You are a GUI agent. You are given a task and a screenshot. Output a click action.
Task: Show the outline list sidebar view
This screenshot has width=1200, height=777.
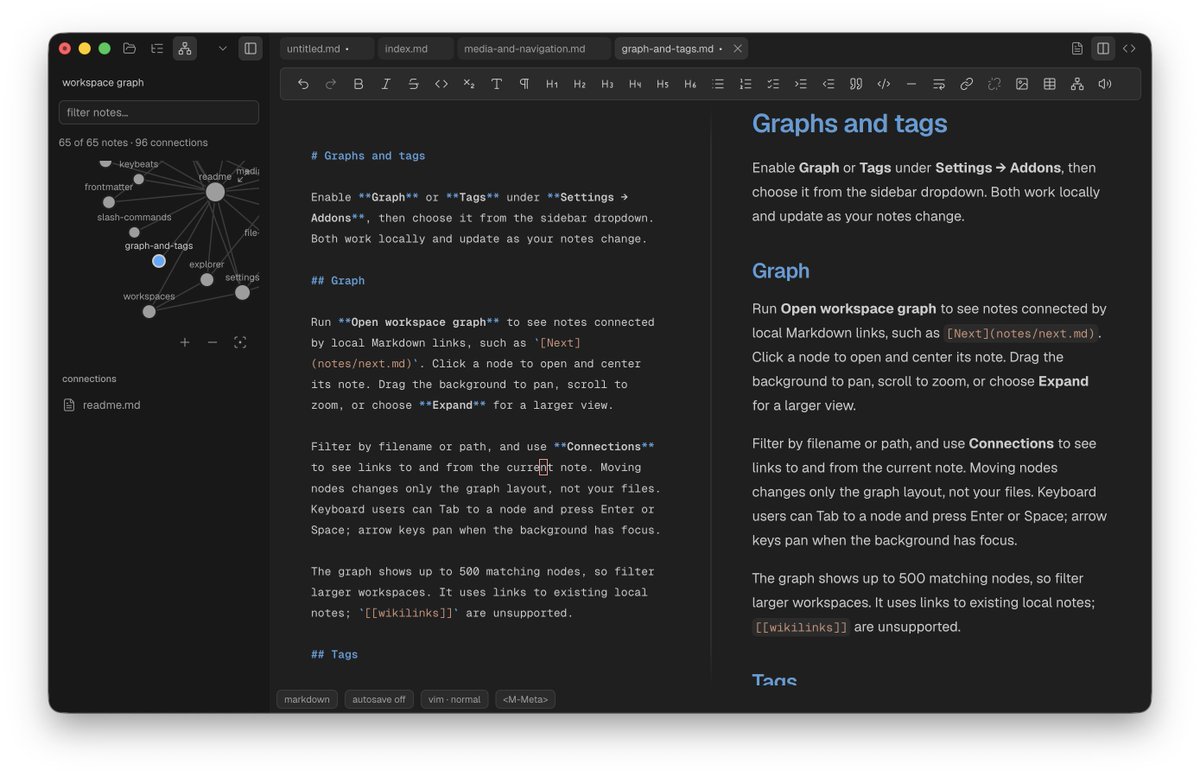pyautogui.click(x=157, y=48)
